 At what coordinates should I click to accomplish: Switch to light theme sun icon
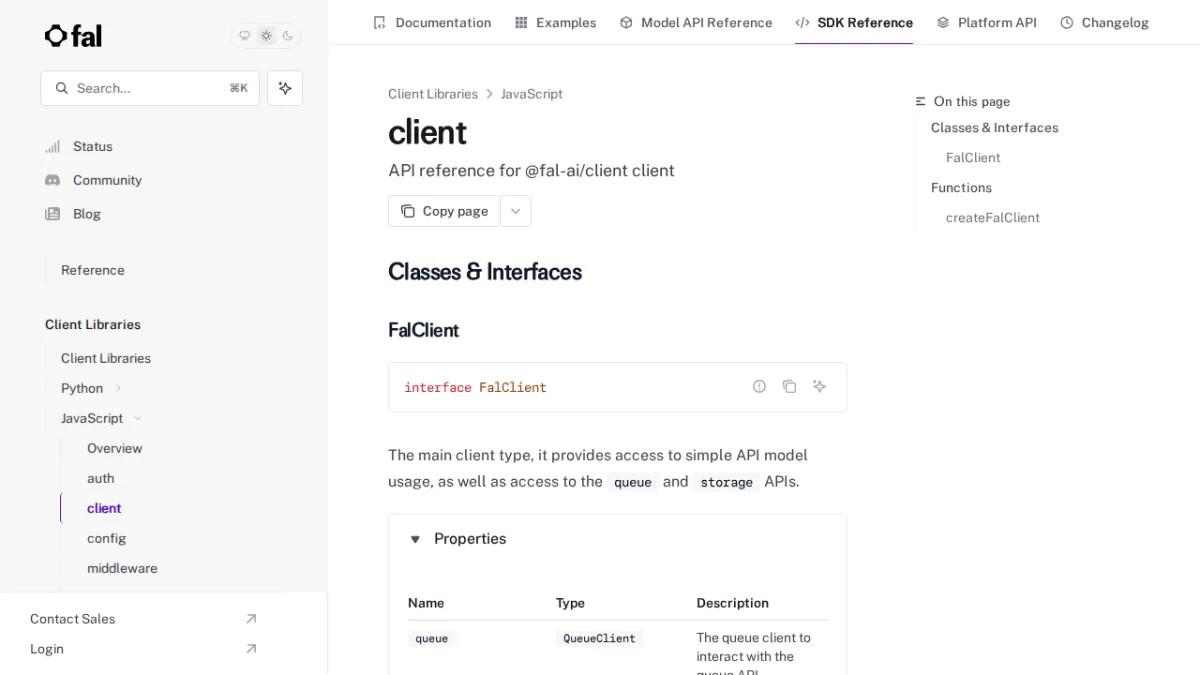(x=266, y=36)
